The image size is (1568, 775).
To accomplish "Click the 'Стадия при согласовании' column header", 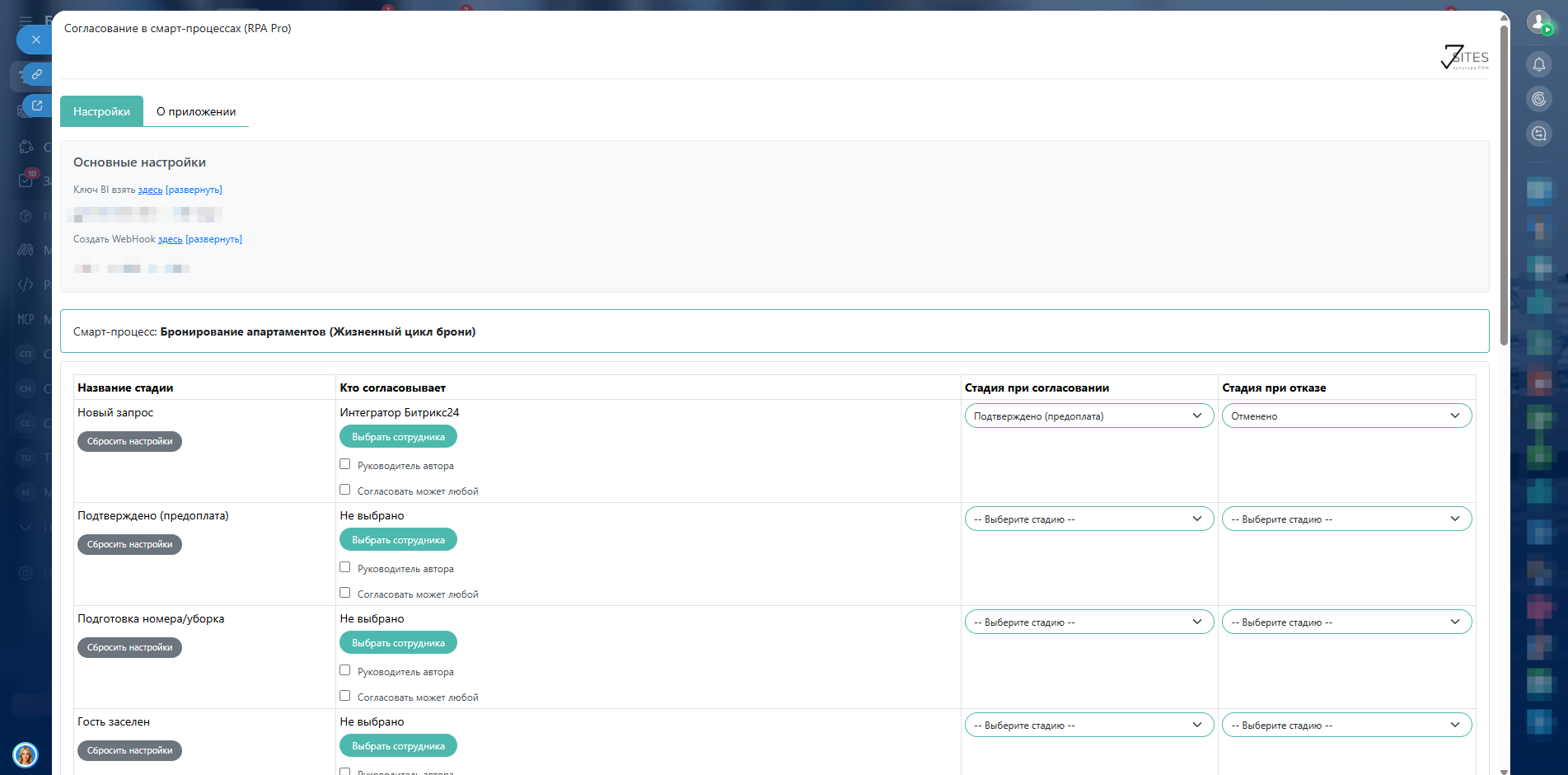I will coord(1037,387).
